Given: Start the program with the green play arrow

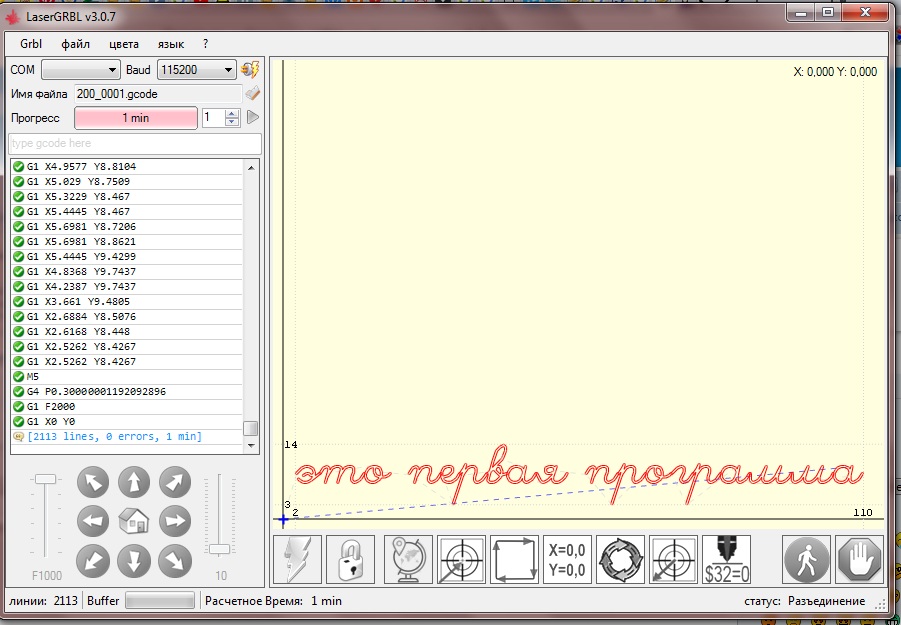Looking at the screenshot, I should click(x=253, y=117).
